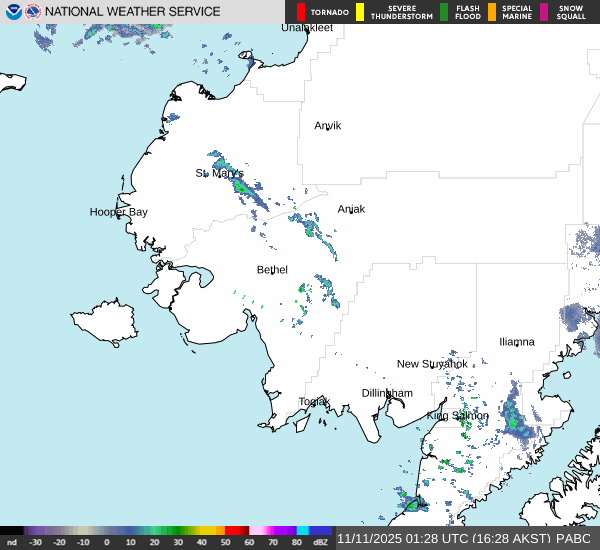Image resolution: width=600 pixels, height=550 pixels.
Task: Click the NOAA logo icon
Action: pos(14,12)
